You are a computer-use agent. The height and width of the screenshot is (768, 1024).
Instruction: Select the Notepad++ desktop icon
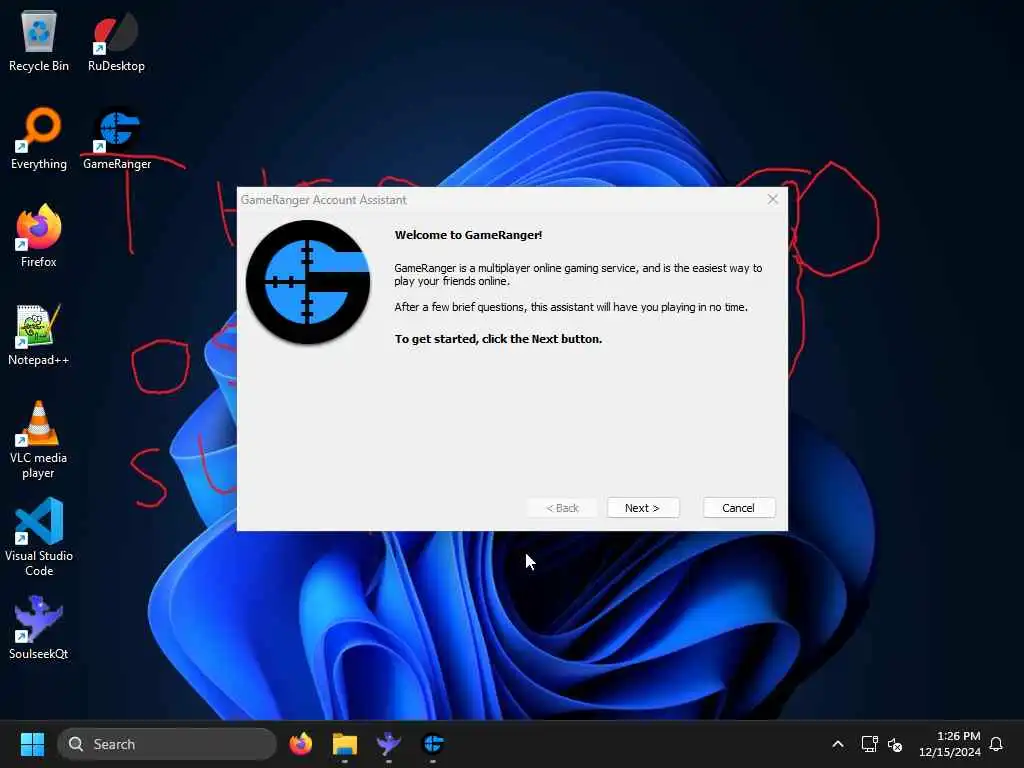coord(39,334)
